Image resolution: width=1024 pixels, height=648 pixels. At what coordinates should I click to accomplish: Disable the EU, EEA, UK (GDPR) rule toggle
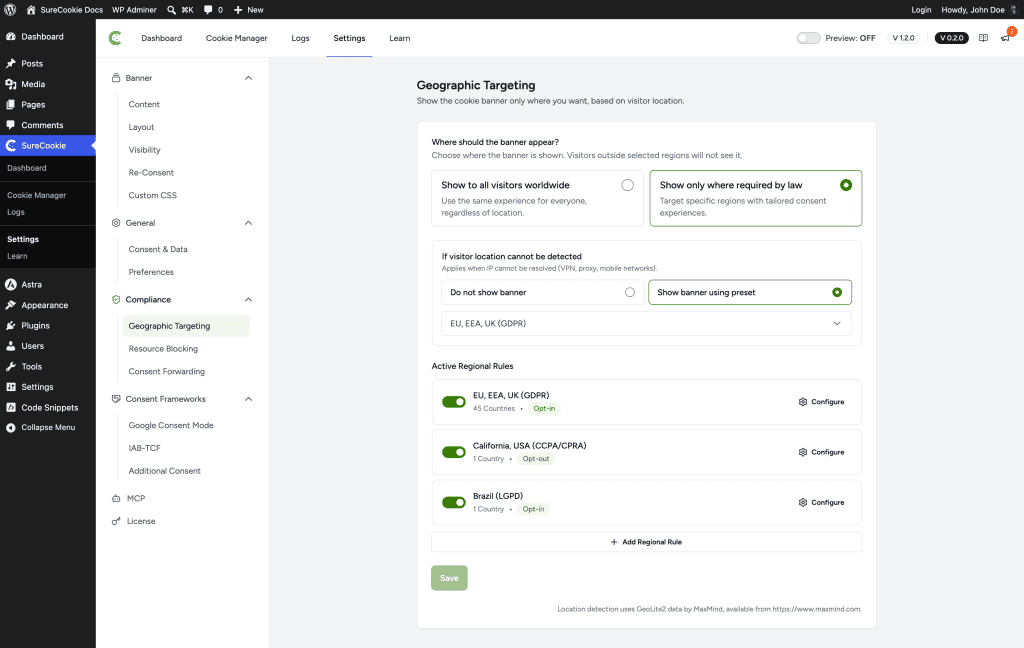click(x=454, y=402)
